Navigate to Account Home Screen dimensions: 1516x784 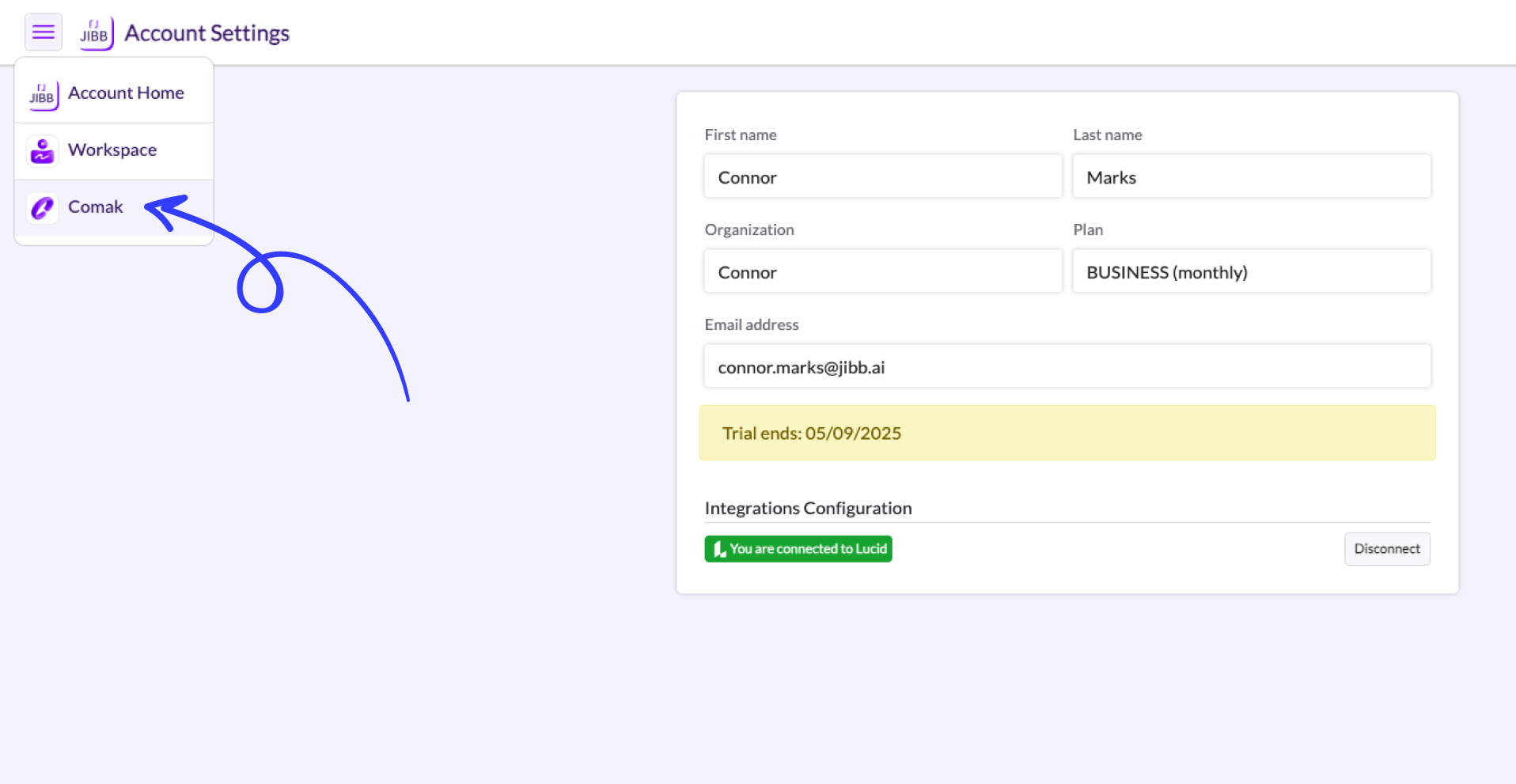(x=126, y=93)
